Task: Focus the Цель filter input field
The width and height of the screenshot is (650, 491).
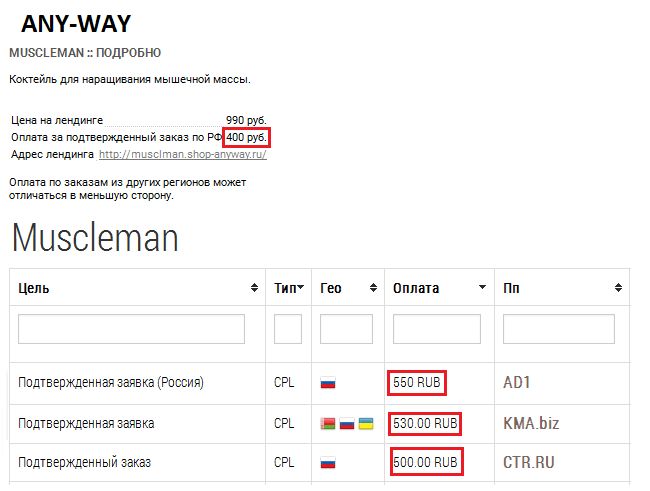Action: click(x=131, y=329)
